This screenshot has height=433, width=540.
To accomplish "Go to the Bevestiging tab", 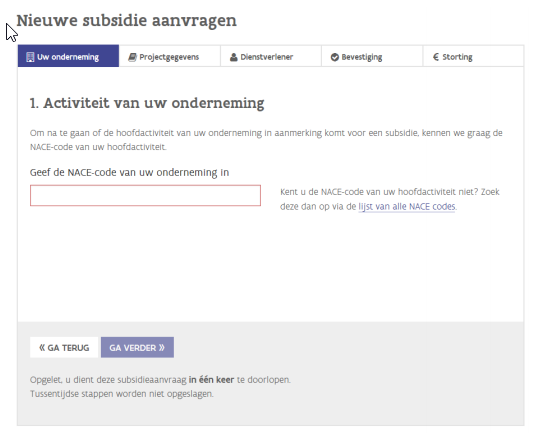I will [372, 56].
